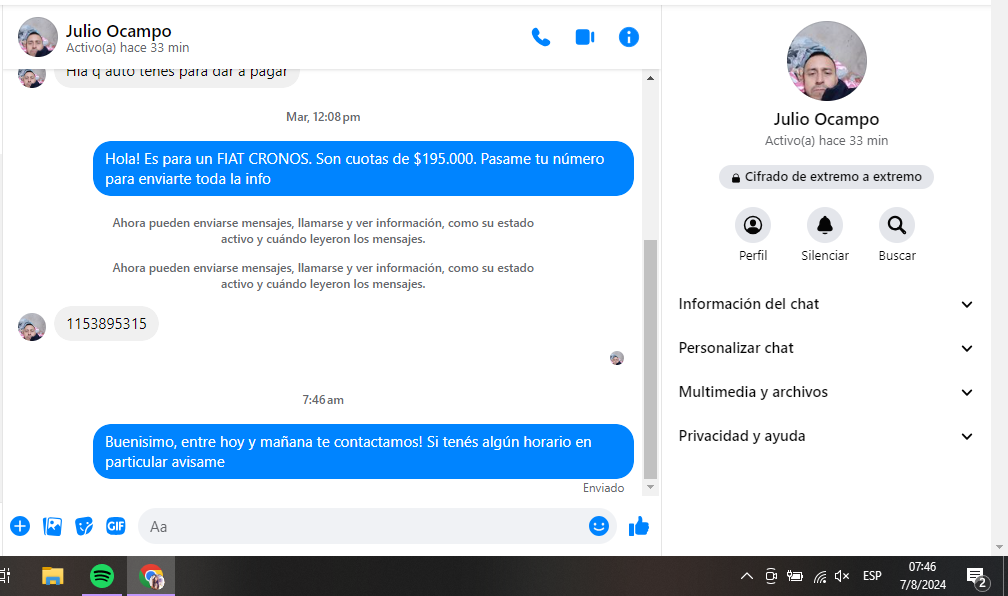Expand Multimedia y archivos section
Viewport: 1008px width, 596px height.
[x=826, y=392]
